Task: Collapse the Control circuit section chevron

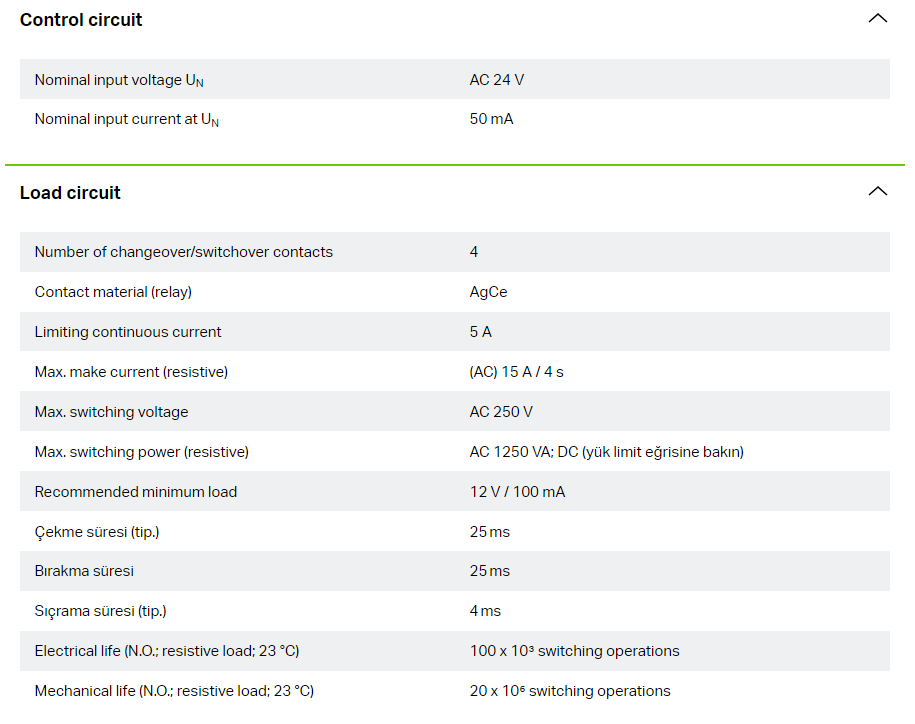Action: pos(877,19)
